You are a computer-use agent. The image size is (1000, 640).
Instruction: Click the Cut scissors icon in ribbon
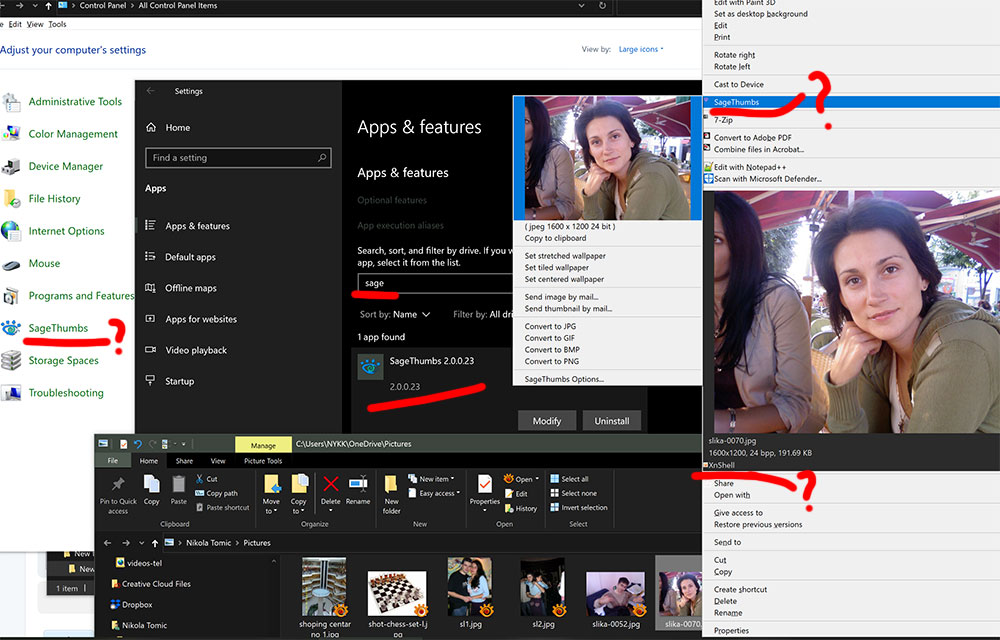coord(201,479)
